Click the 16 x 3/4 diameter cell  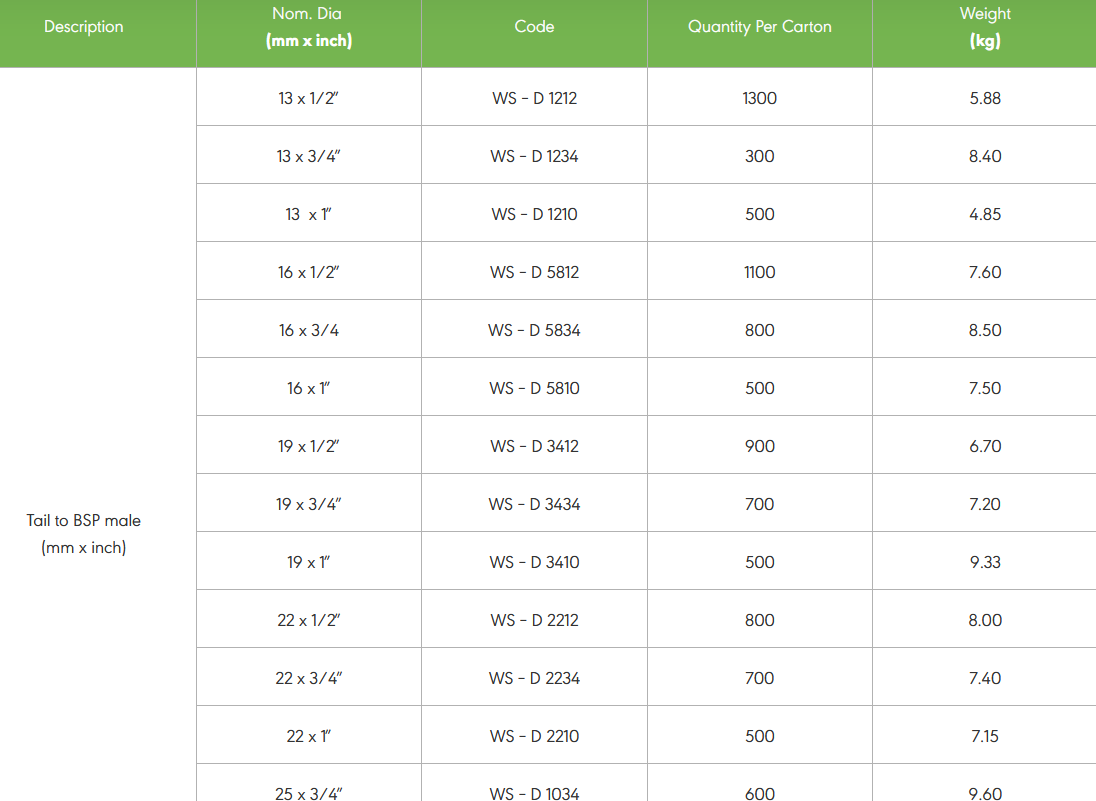(309, 330)
